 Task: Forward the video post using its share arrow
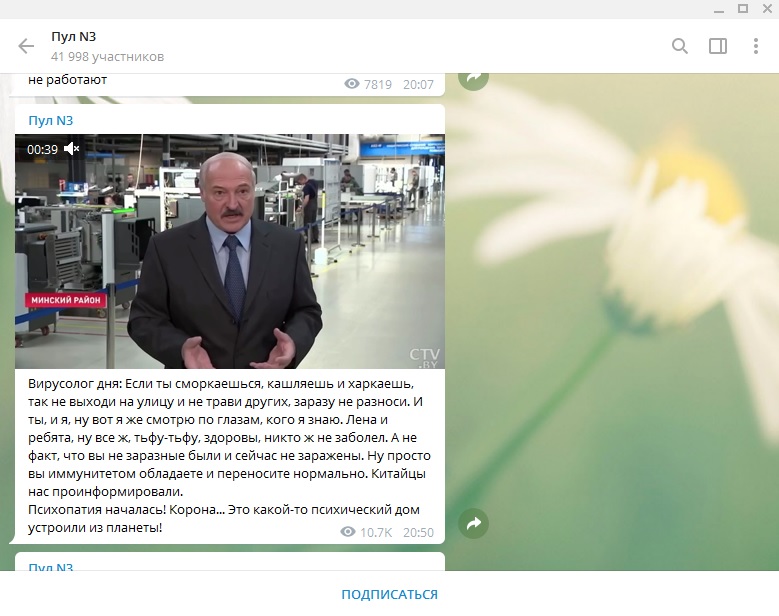474,523
